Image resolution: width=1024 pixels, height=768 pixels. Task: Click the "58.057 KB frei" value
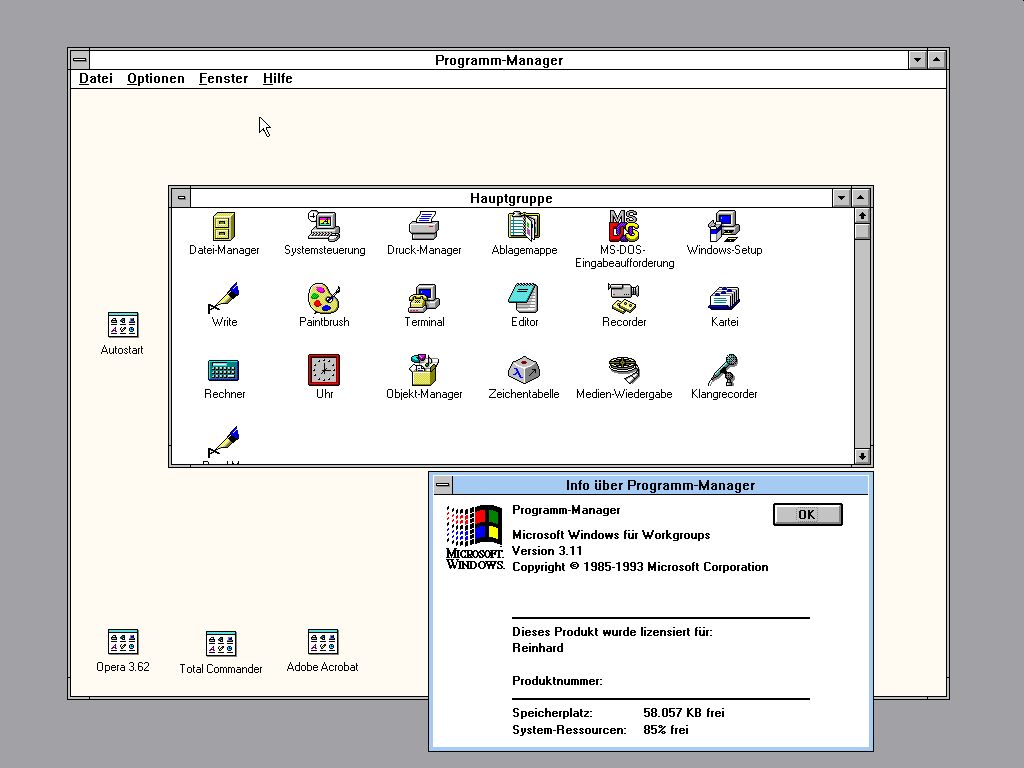pos(684,712)
